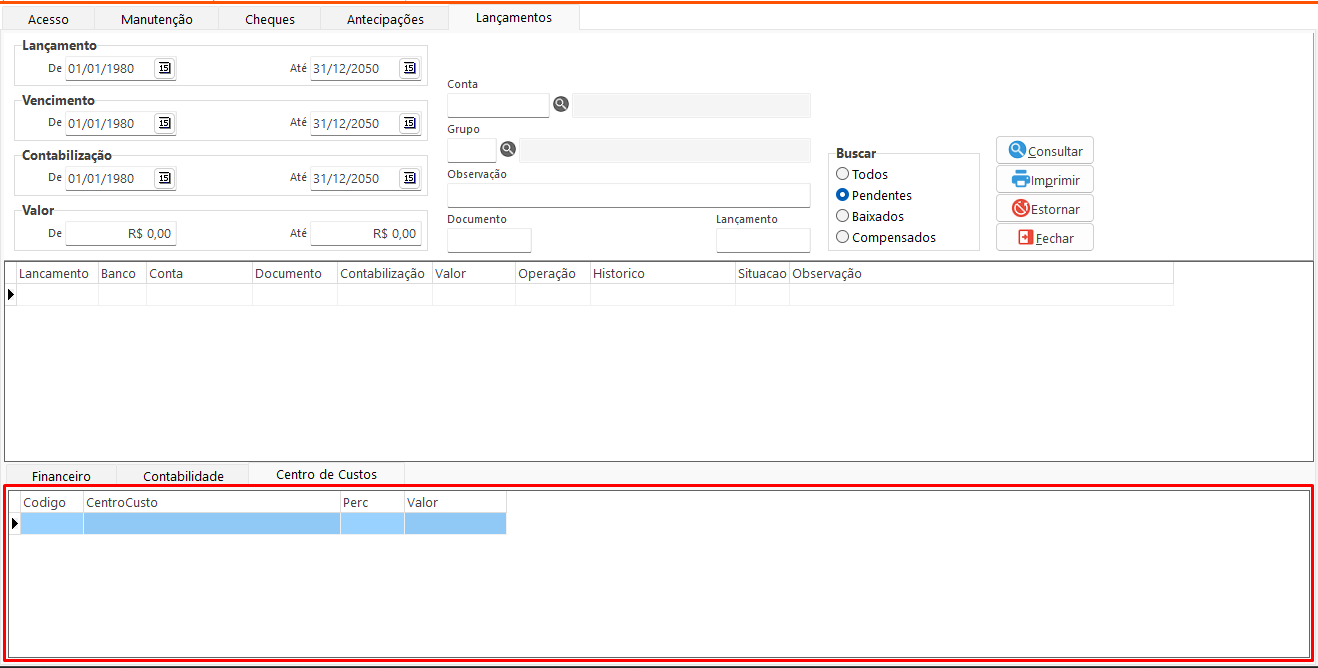The image size is (1318, 668).
Task: Open calendar for Vencimento end date
Action: (410, 123)
